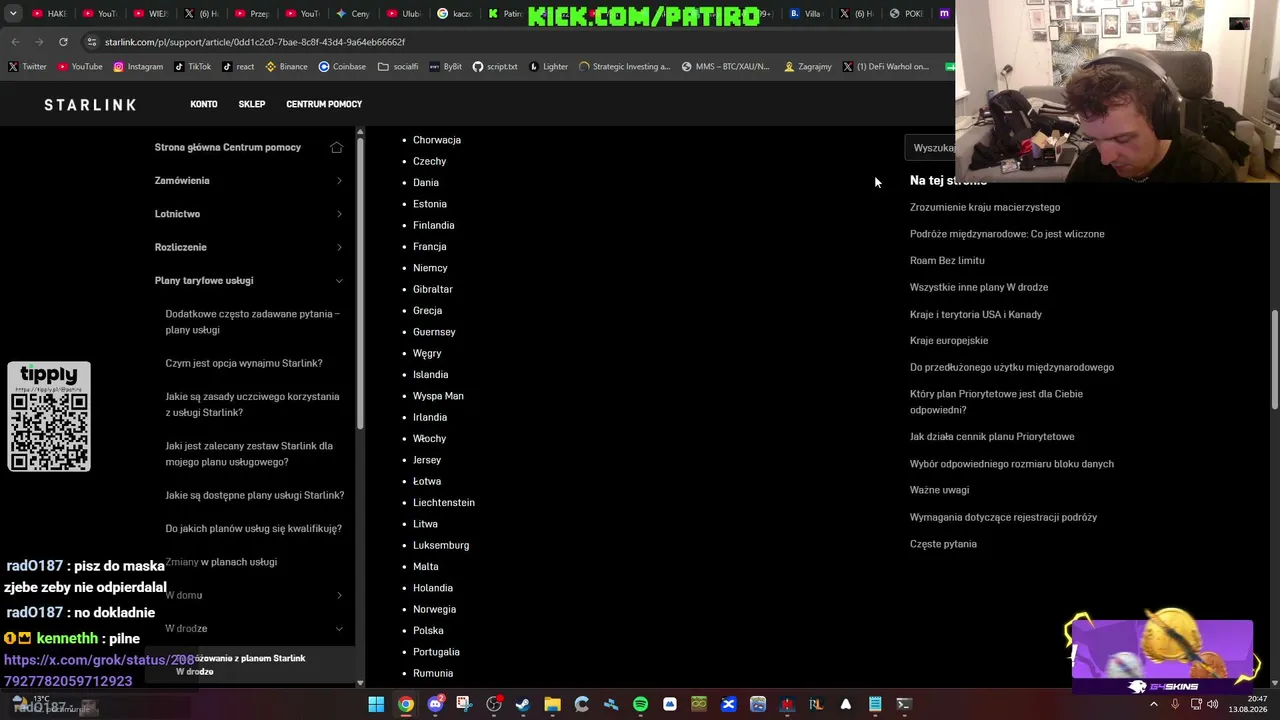Switch to the Villa browser tab
Screen dimensions: 1280x720
tap(806, 14)
